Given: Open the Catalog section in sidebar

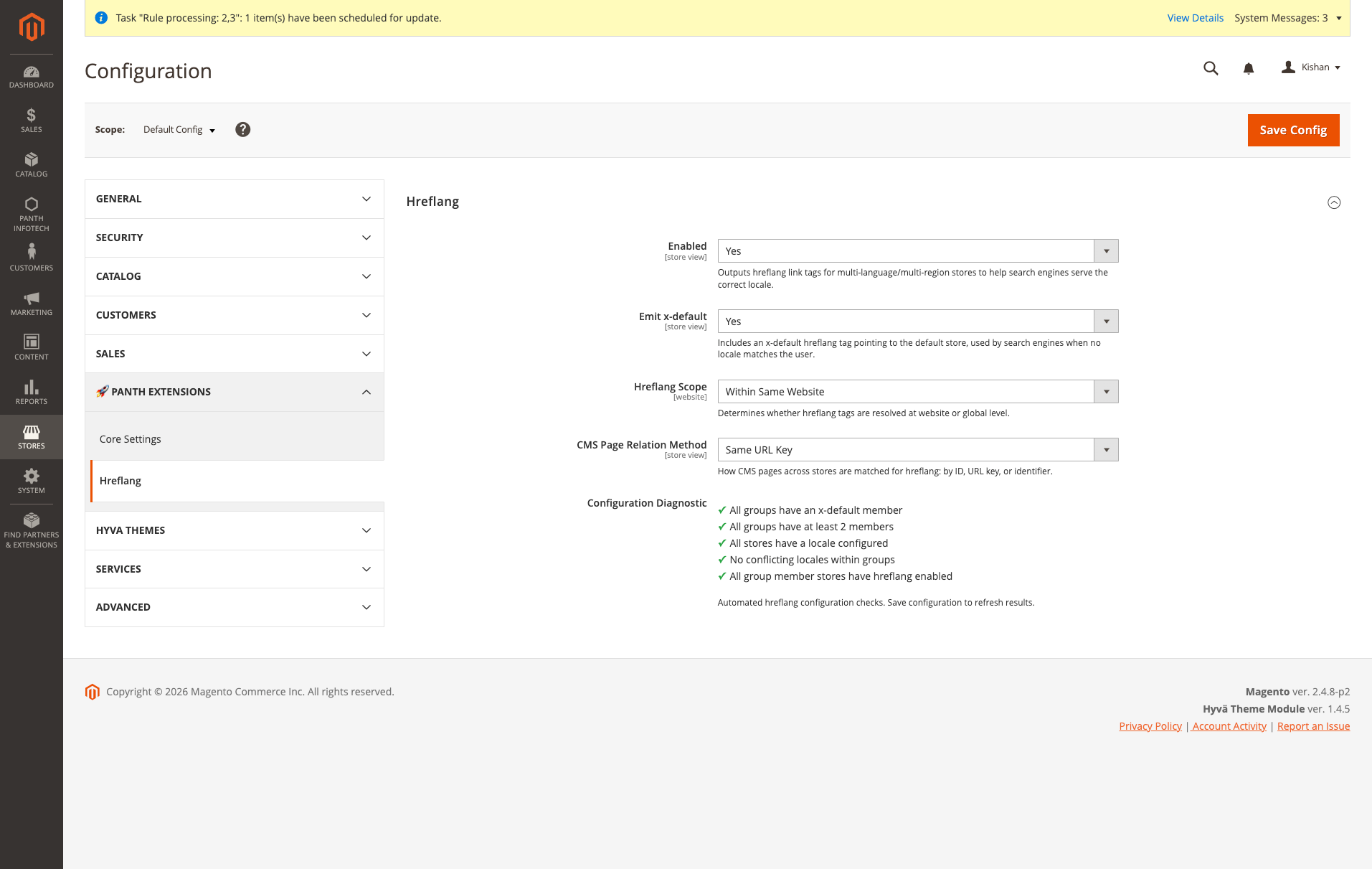Looking at the screenshot, I should click(31, 164).
